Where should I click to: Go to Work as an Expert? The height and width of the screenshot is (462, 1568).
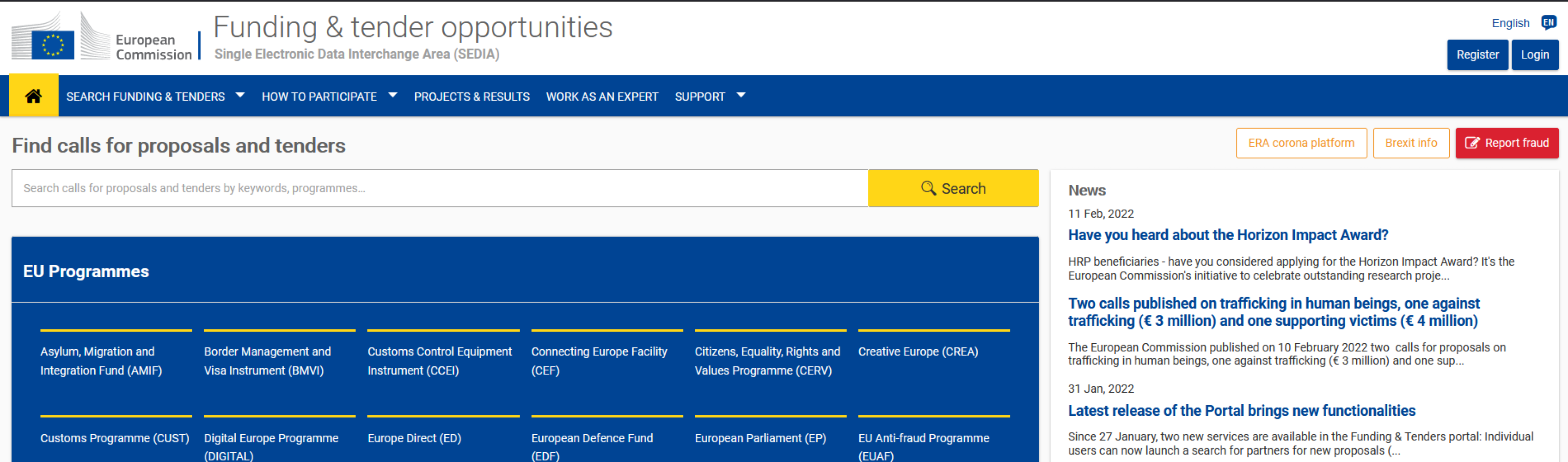(x=601, y=96)
